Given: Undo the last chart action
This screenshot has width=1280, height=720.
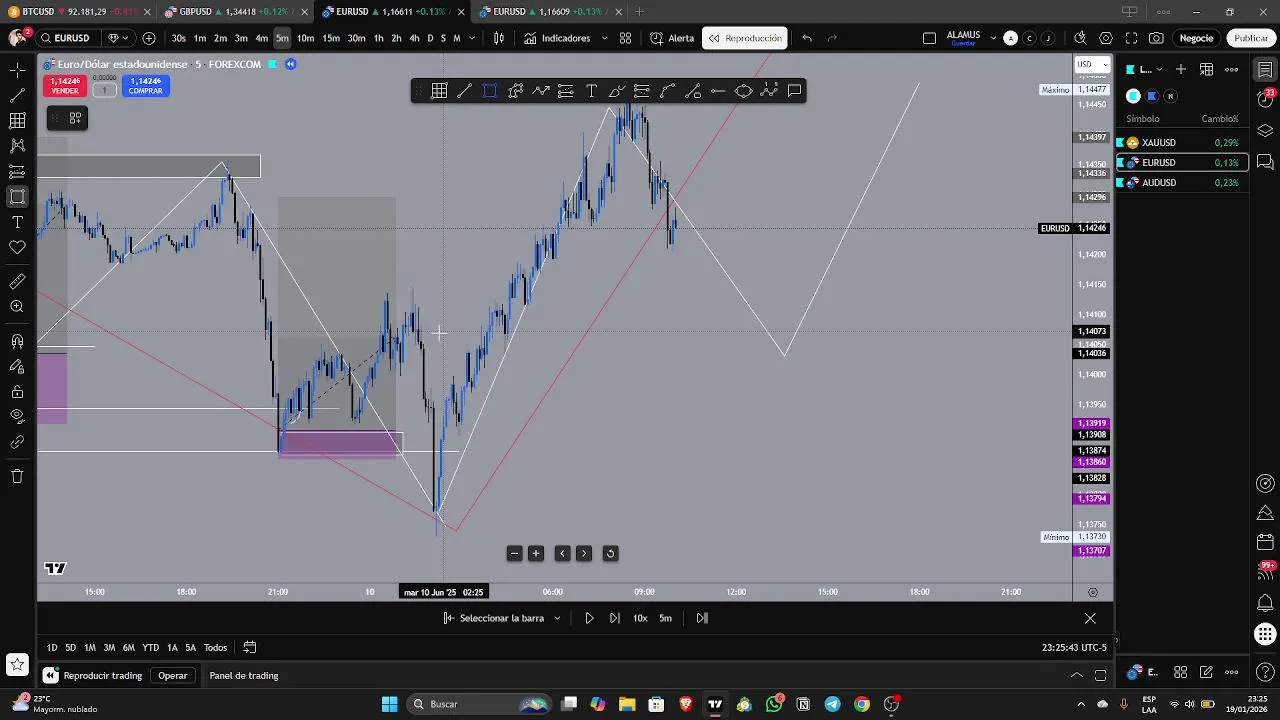Looking at the screenshot, I should 807,38.
